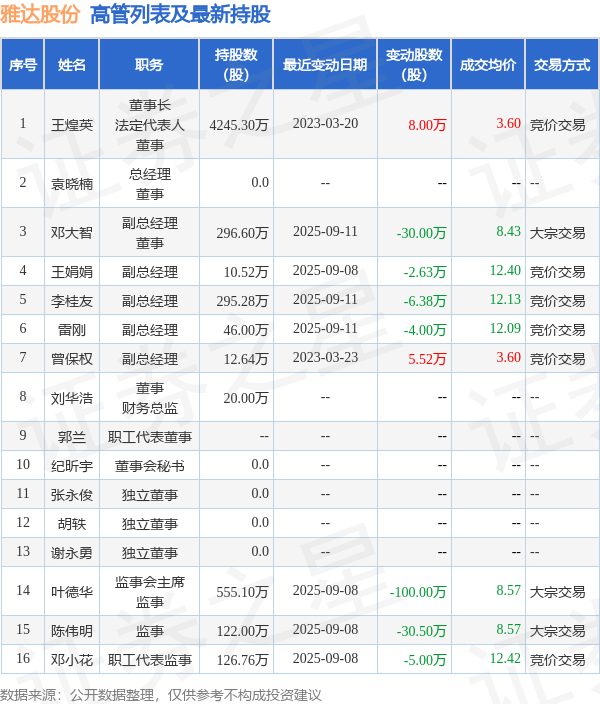The image size is (600, 704).
Task: Click the shareholding value 4245.30万
Action: pos(239,125)
